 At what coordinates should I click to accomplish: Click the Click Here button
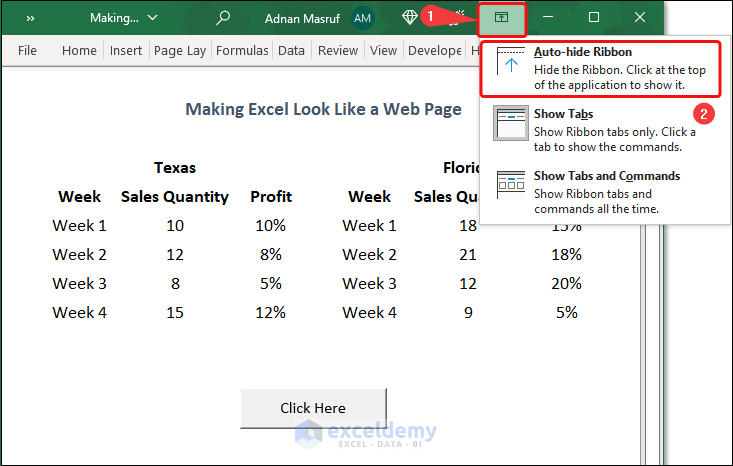(x=313, y=408)
